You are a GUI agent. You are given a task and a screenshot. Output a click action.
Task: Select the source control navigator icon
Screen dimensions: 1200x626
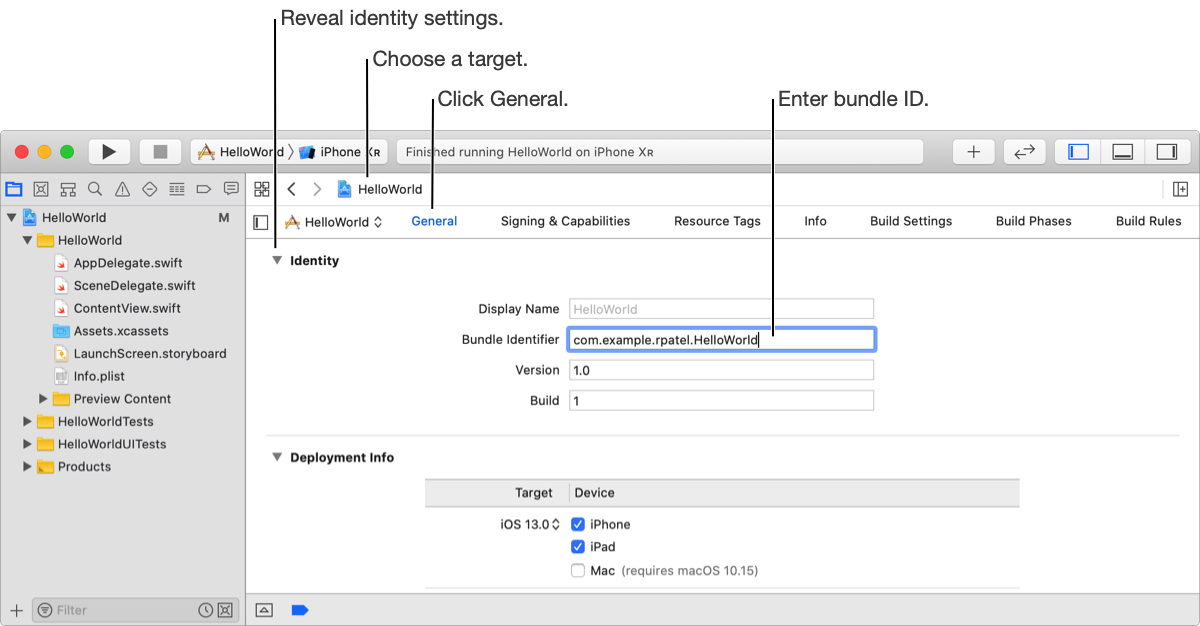(41, 189)
